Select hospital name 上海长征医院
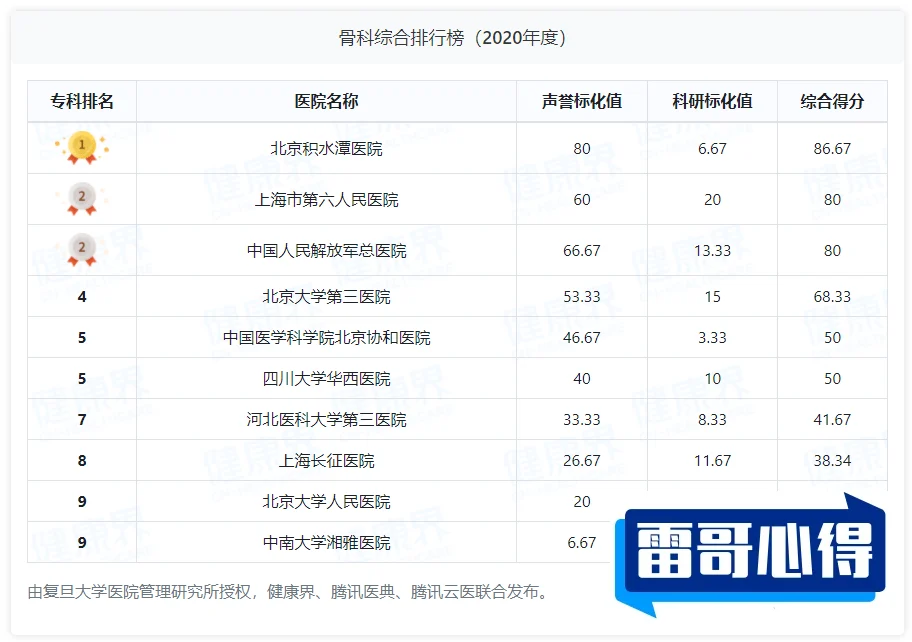The height and width of the screenshot is (642, 912). click(x=326, y=461)
